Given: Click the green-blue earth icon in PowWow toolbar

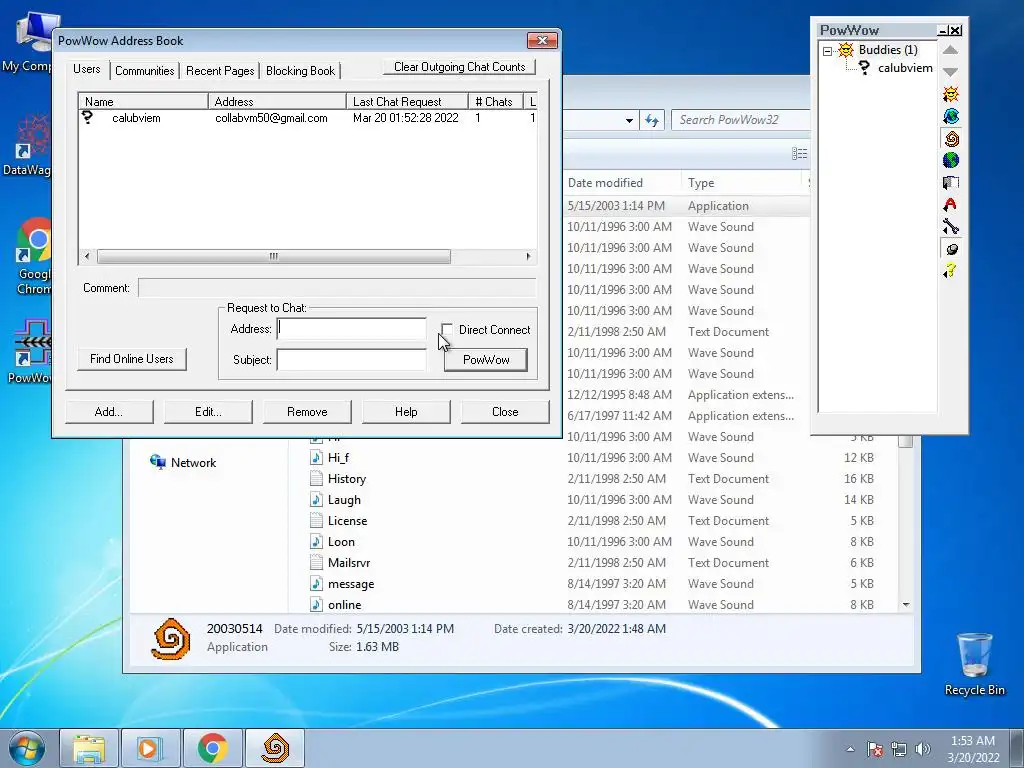Looking at the screenshot, I should pos(951,160).
